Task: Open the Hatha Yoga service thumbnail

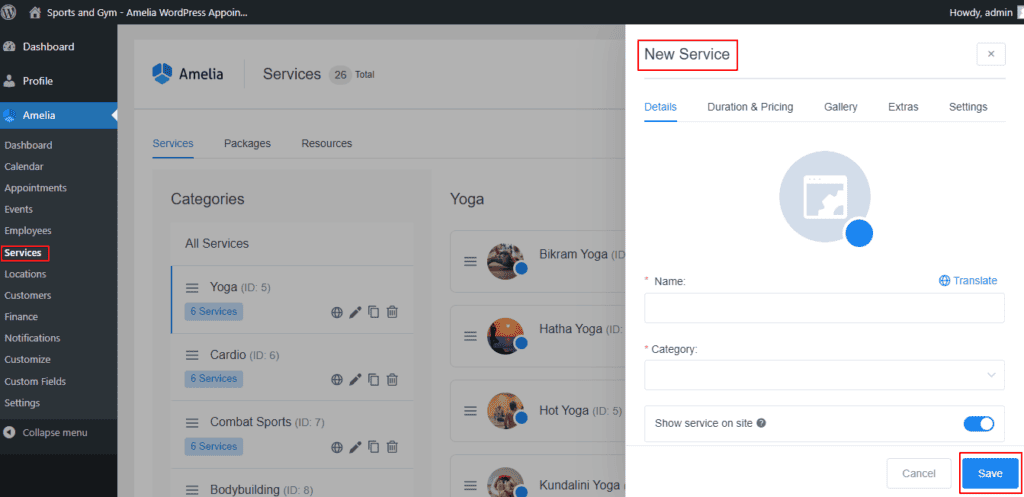Action: click(505, 335)
